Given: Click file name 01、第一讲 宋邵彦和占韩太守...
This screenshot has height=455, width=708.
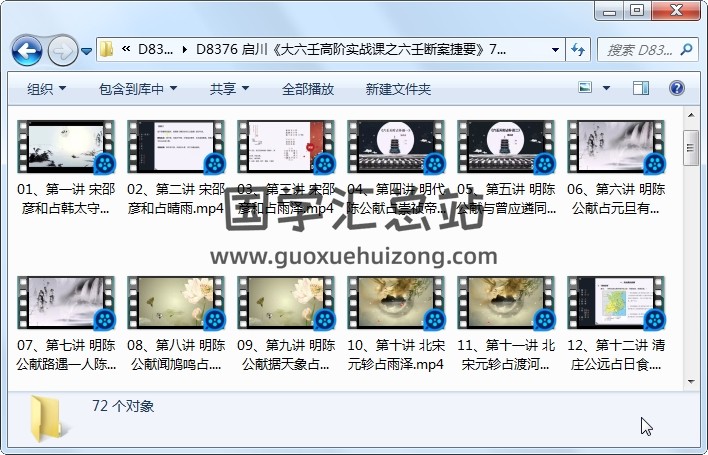Looking at the screenshot, I should [x=66, y=199].
